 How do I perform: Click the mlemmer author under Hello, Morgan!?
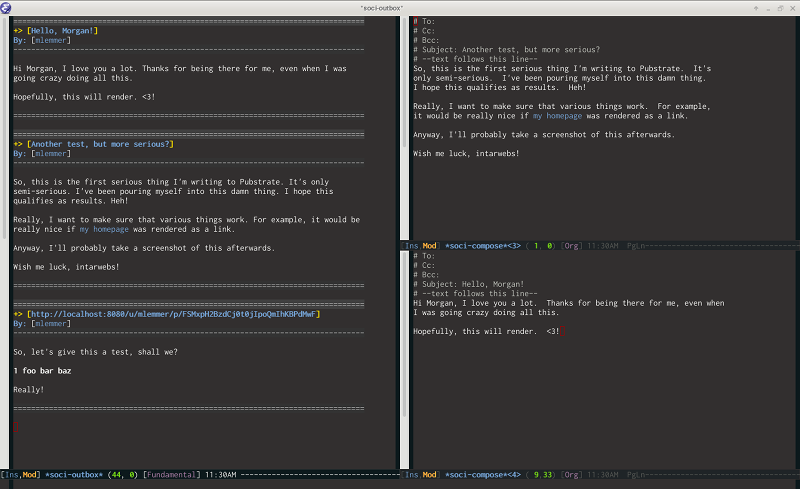click(x=51, y=40)
